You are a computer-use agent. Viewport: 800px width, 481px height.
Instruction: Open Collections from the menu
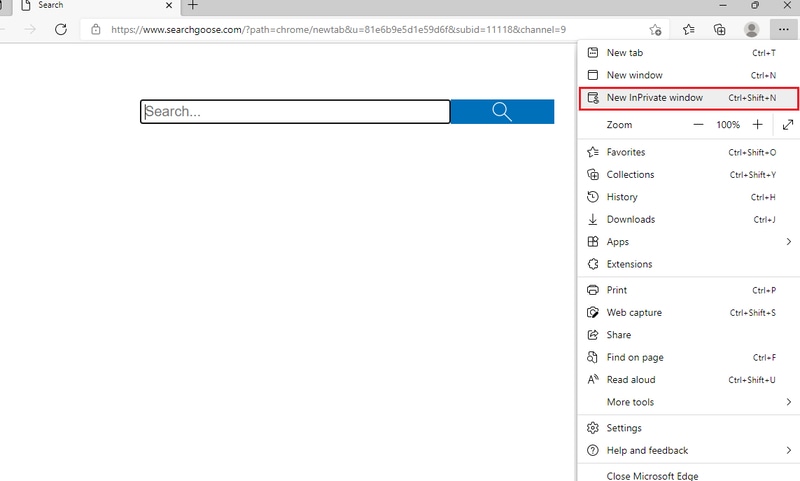click(x=688, y=174)
